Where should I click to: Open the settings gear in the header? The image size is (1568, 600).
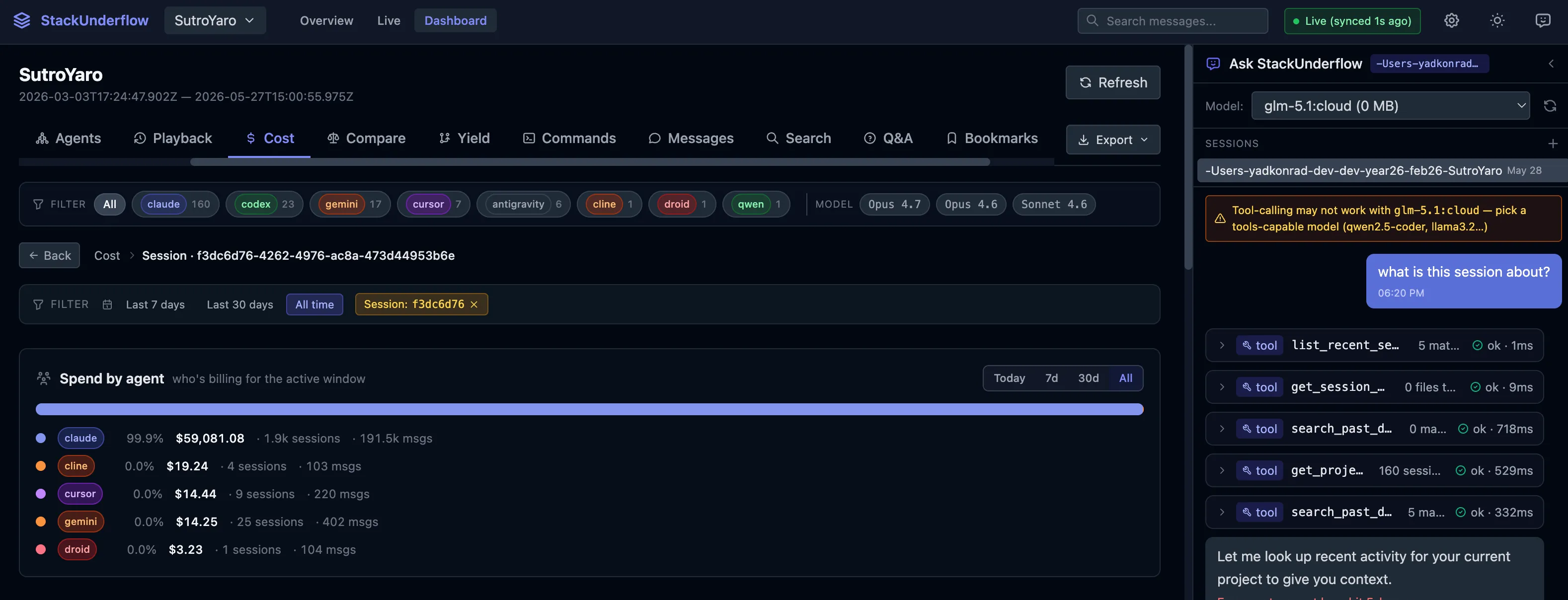pyautogui.click(x=1451, y=21)
